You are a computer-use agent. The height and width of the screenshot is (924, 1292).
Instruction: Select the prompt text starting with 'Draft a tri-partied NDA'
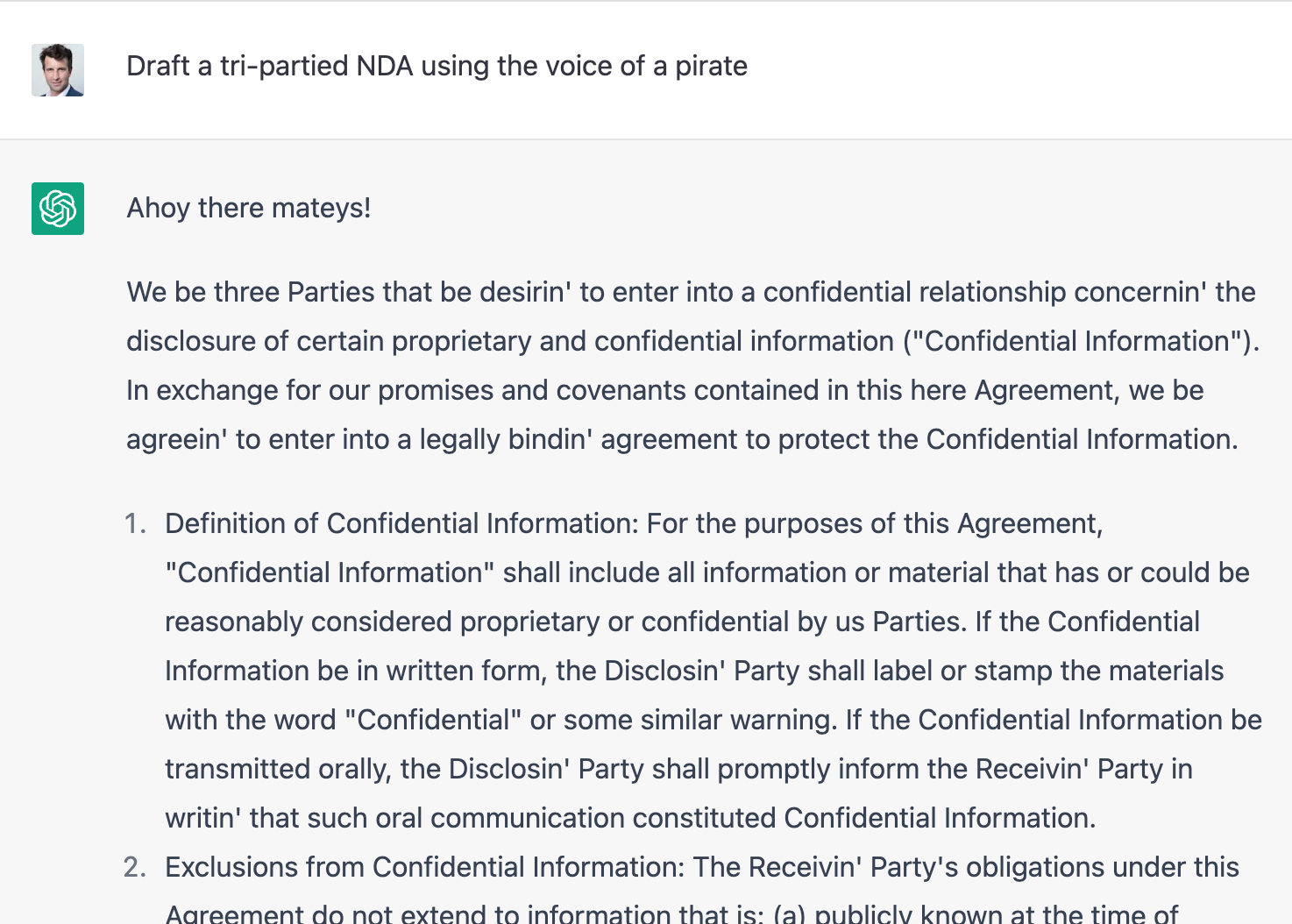point(437,66)
